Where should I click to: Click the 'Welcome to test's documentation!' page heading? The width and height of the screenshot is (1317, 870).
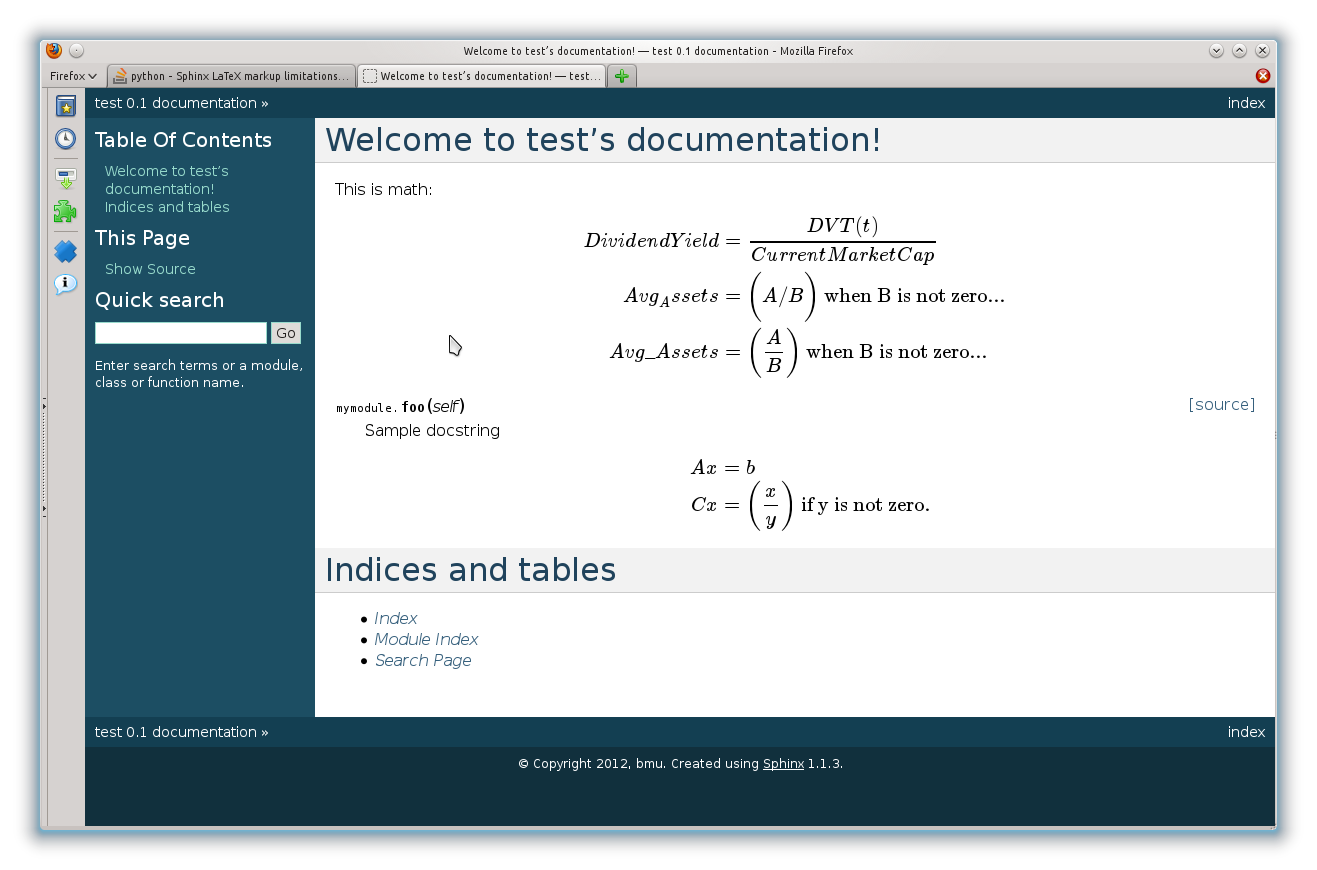(x=603, y=140)
